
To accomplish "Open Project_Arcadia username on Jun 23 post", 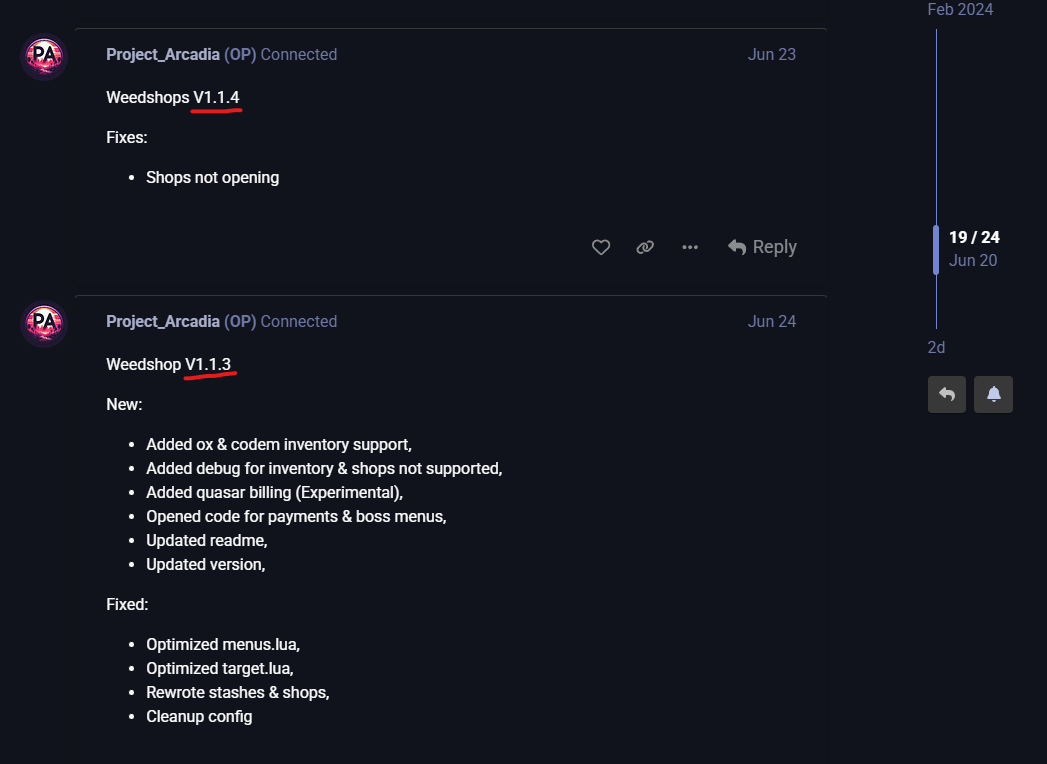I will point(163,54).
